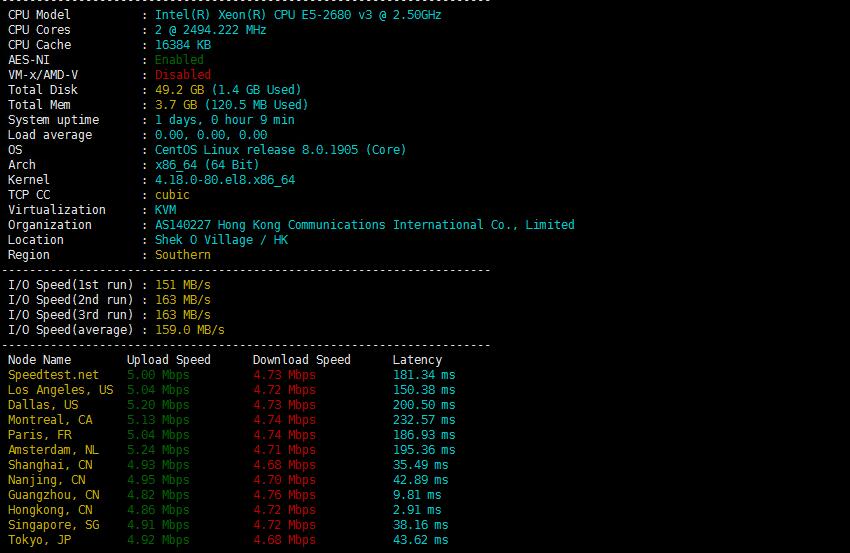Click the Total Mem value '3.7 GB (120.5 MB Used)'
The width and height of the screenshot is (850, 553).
click(x=231, y=105)
